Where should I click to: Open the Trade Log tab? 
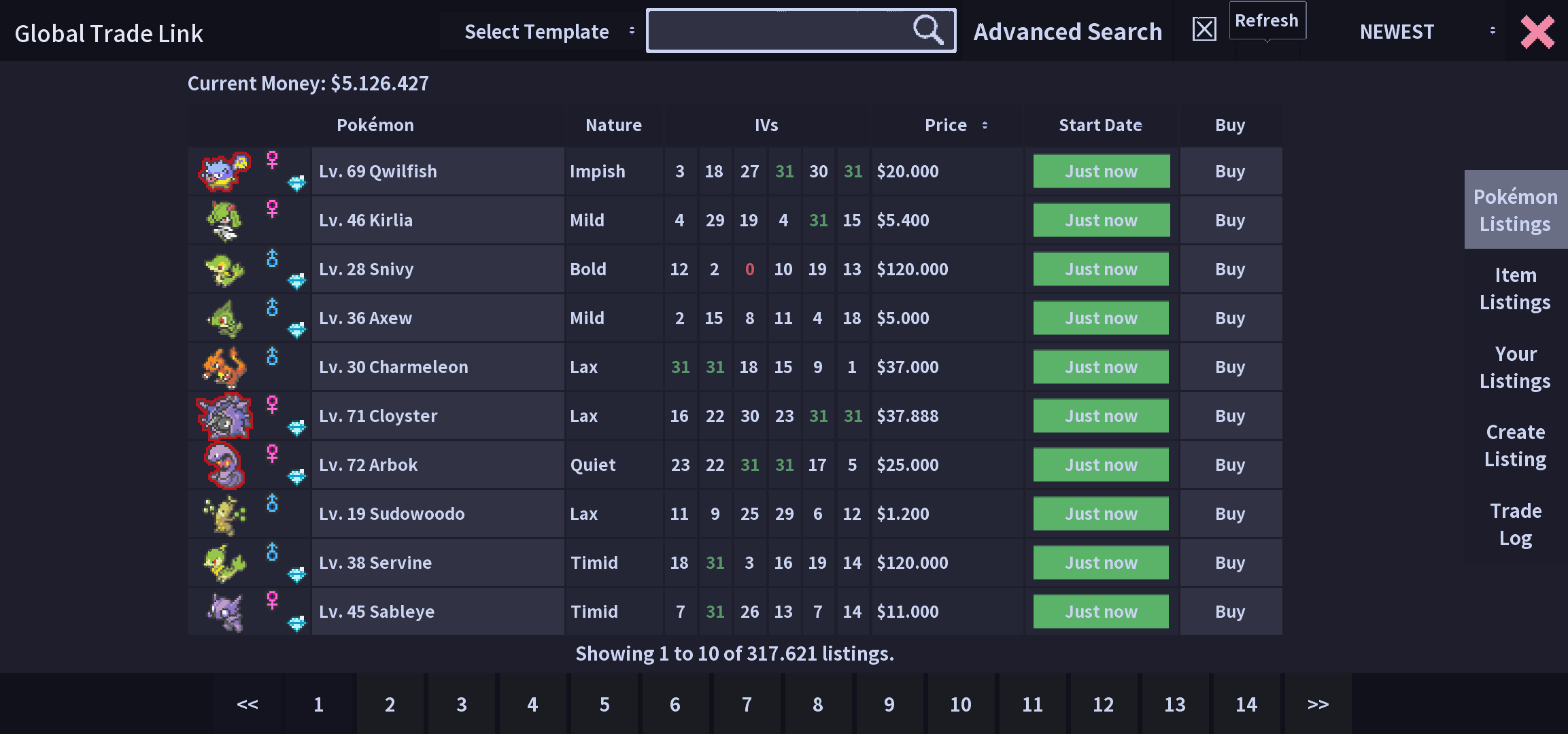[1516, 524]
